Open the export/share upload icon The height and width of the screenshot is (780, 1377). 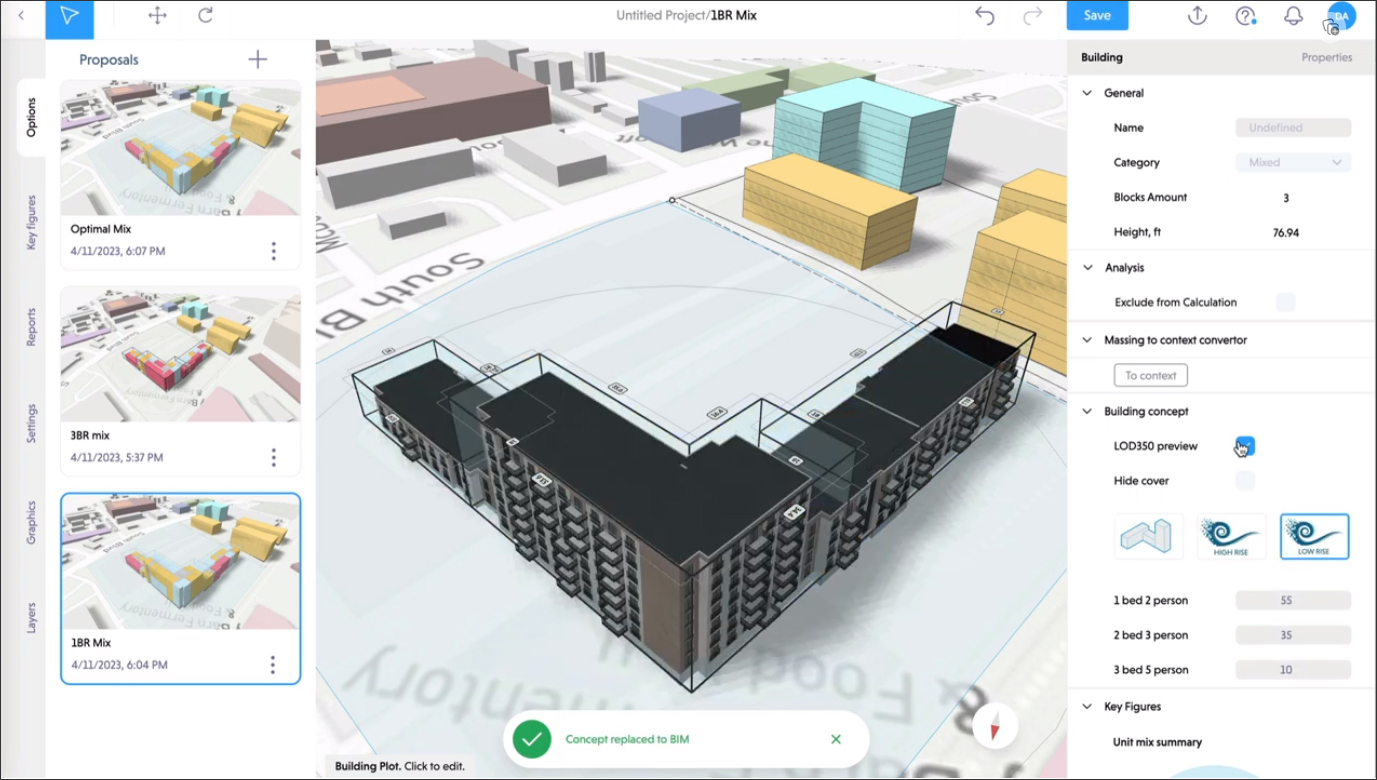point(1197,16)
